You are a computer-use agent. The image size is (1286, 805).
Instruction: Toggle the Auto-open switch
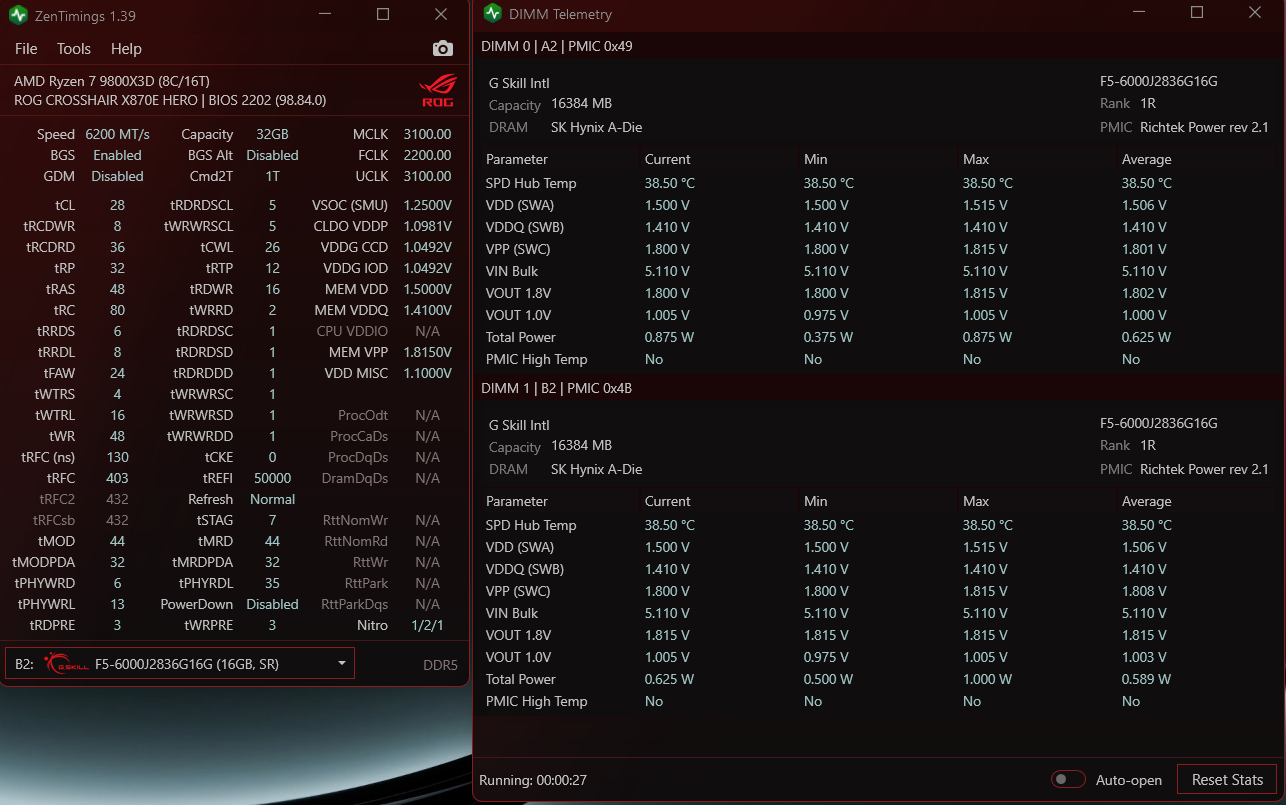point(1068,779)
